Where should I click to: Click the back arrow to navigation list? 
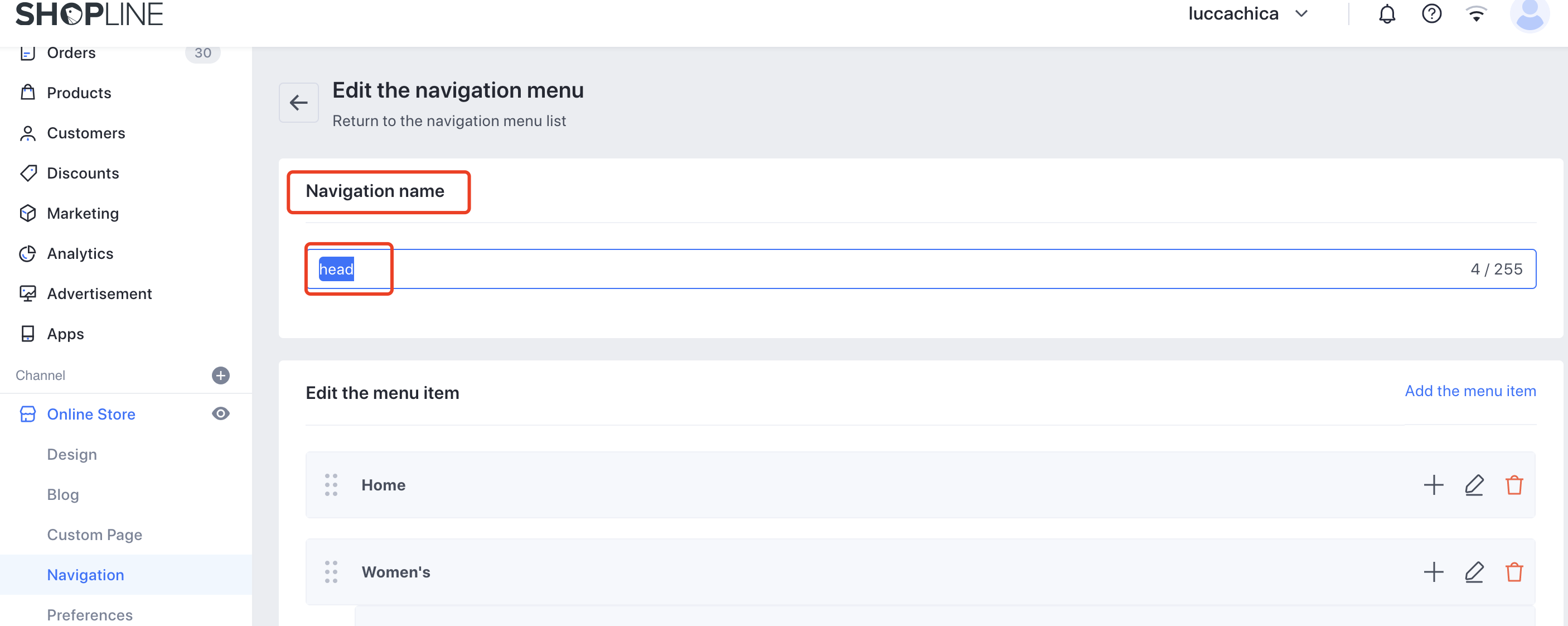298,102
